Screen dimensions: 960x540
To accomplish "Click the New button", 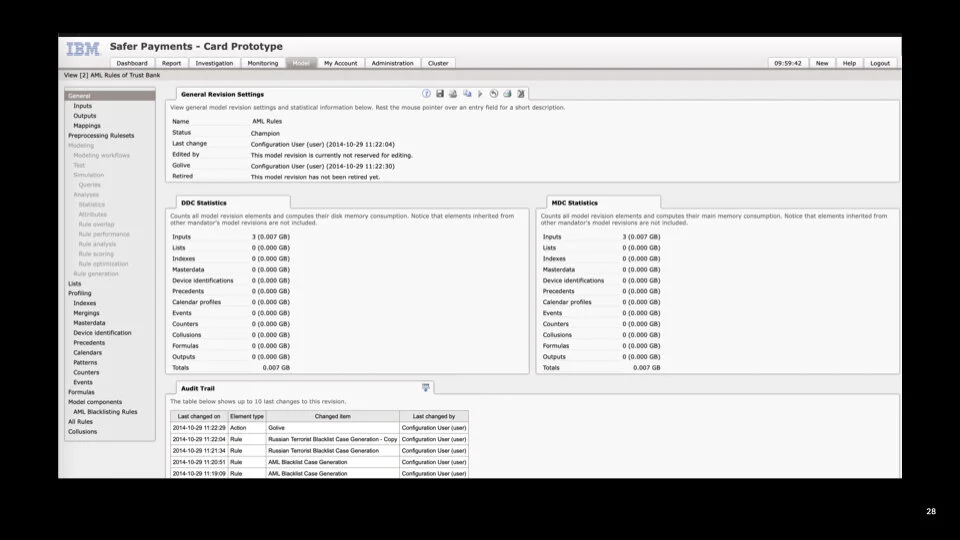I will (822, 63).
